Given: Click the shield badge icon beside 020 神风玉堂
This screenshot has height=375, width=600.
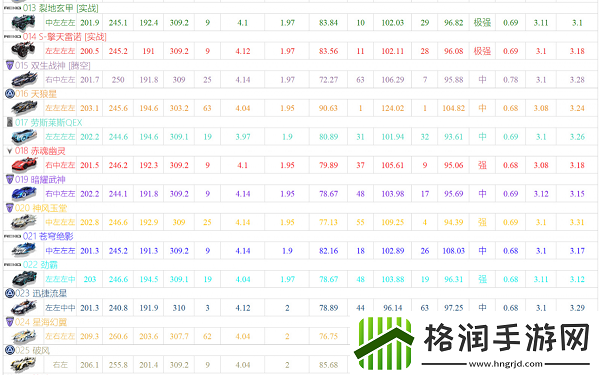Looking at the screenshot, I should pyautogui.click(x=10, y=208).
